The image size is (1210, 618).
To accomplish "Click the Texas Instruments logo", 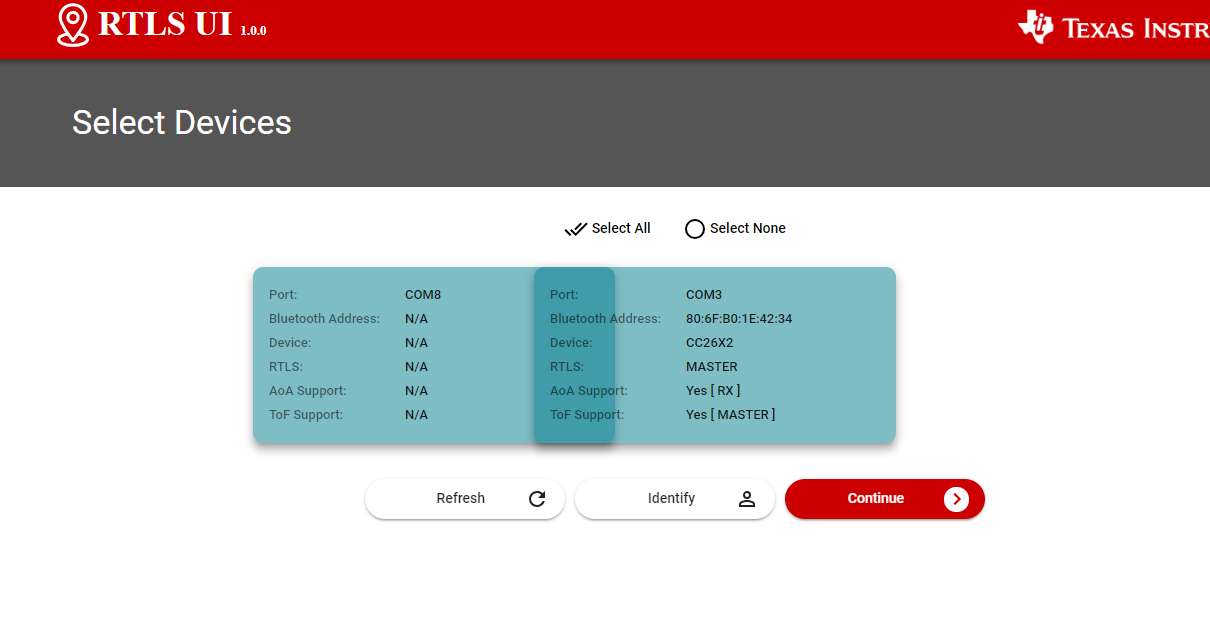I will pyautogui.click(x=1113, y=27).
